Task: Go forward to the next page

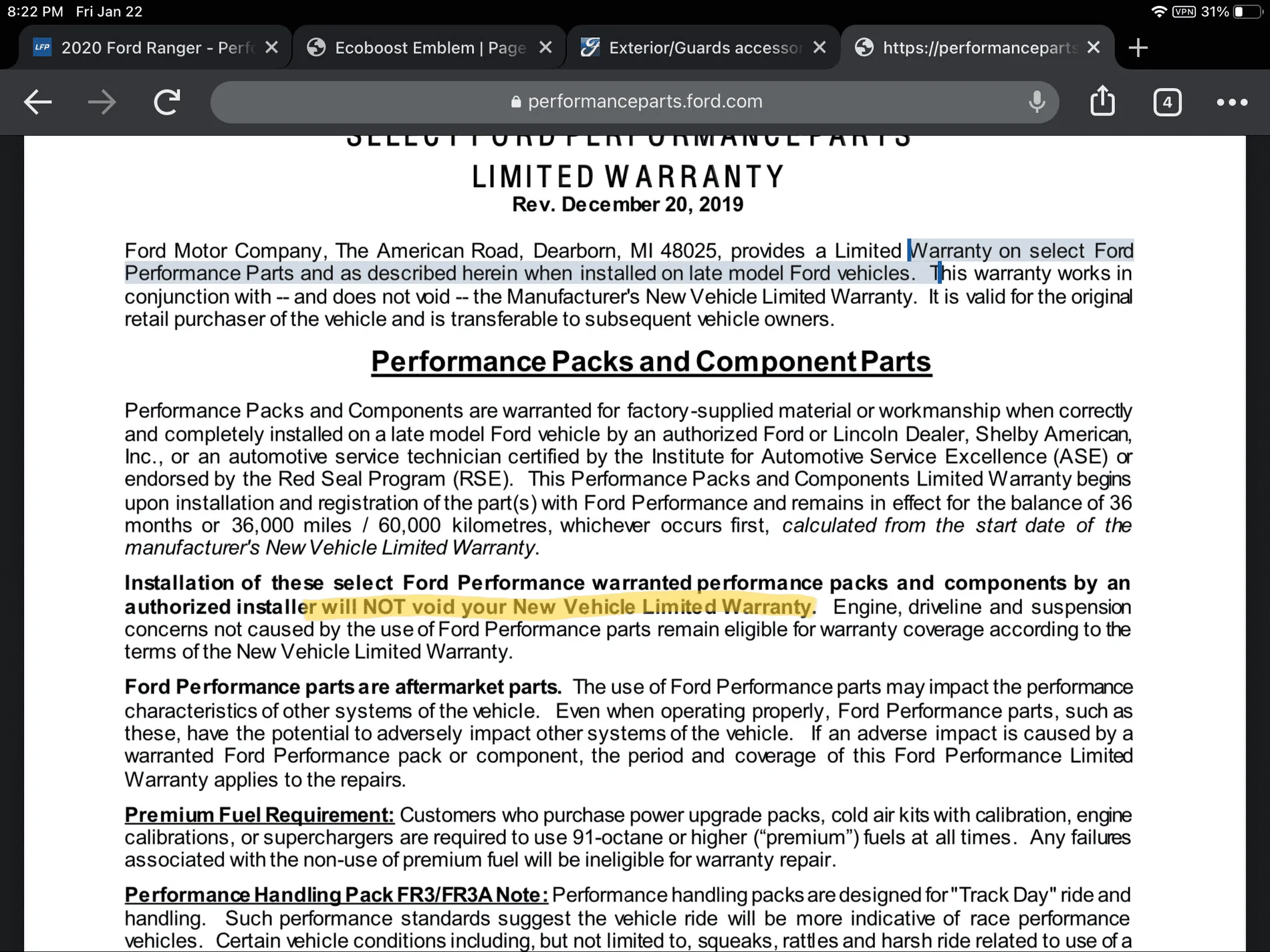Action: pos(102,102)
